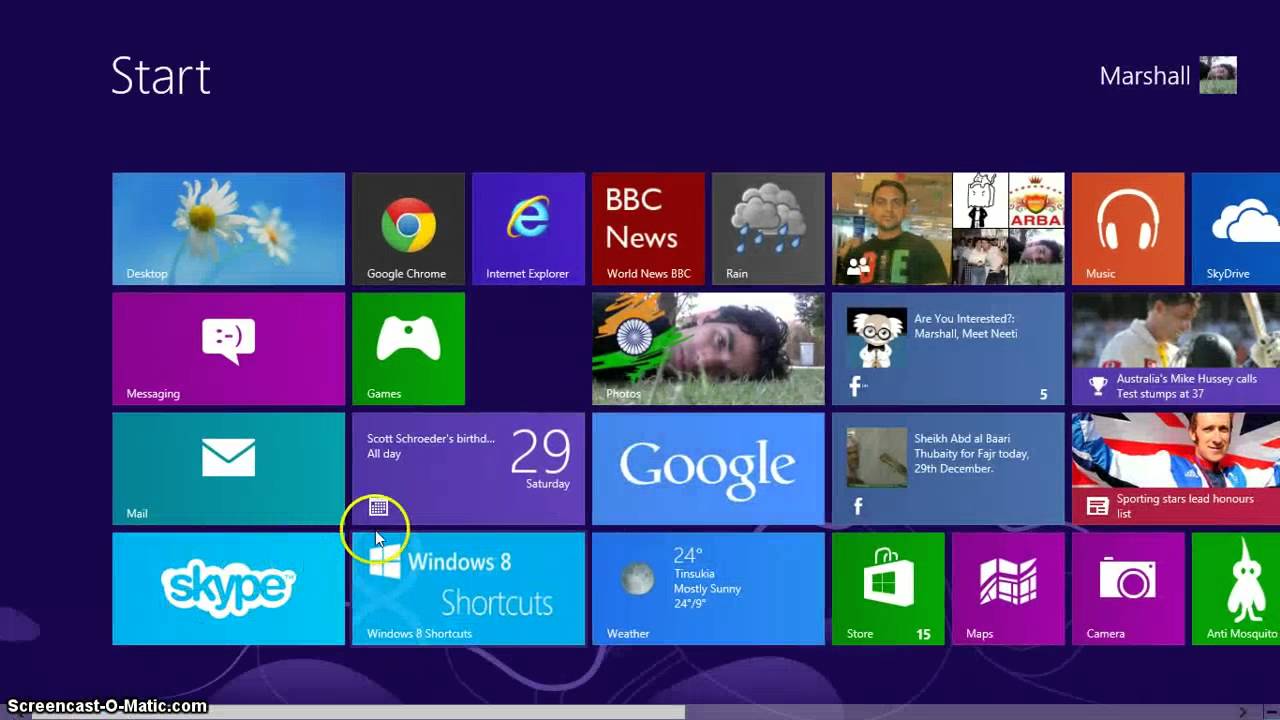This screenshot has width=1280, height=720.
Task: Open the Google search tile
Action: (x=708, y=468)
